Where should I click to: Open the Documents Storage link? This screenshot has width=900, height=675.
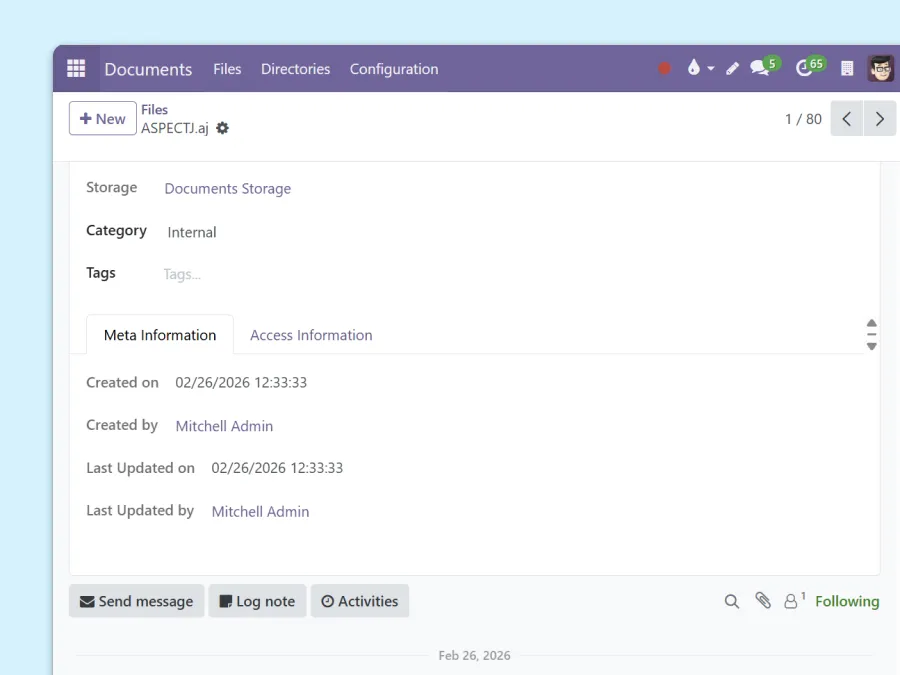[227, 188]
